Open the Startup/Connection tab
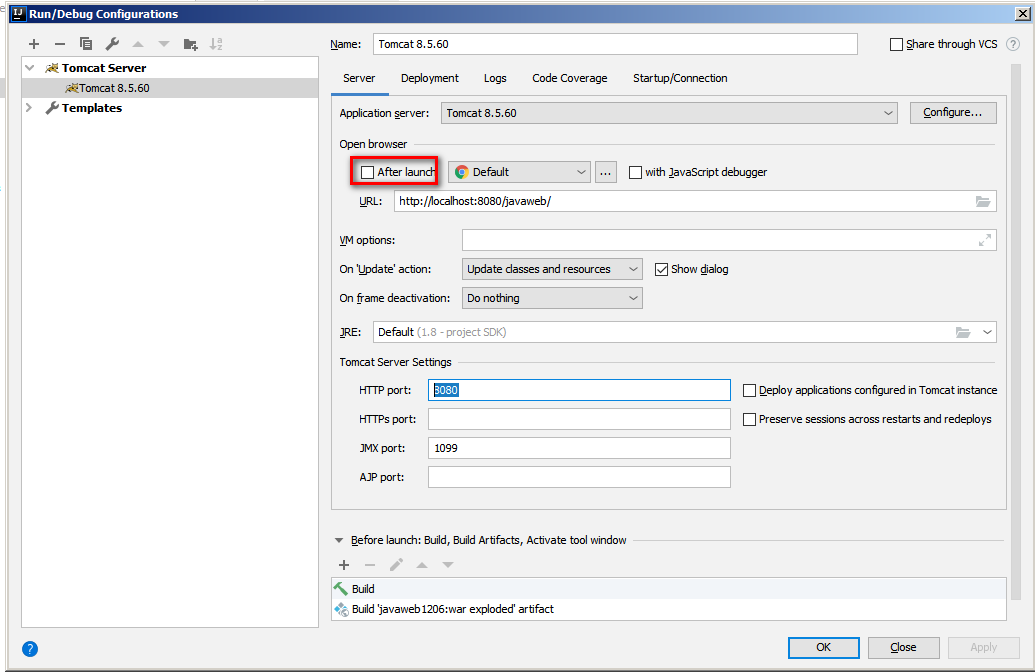Image resolution: width=1035 pixels, height=672 pixels. tap(680, 78)
